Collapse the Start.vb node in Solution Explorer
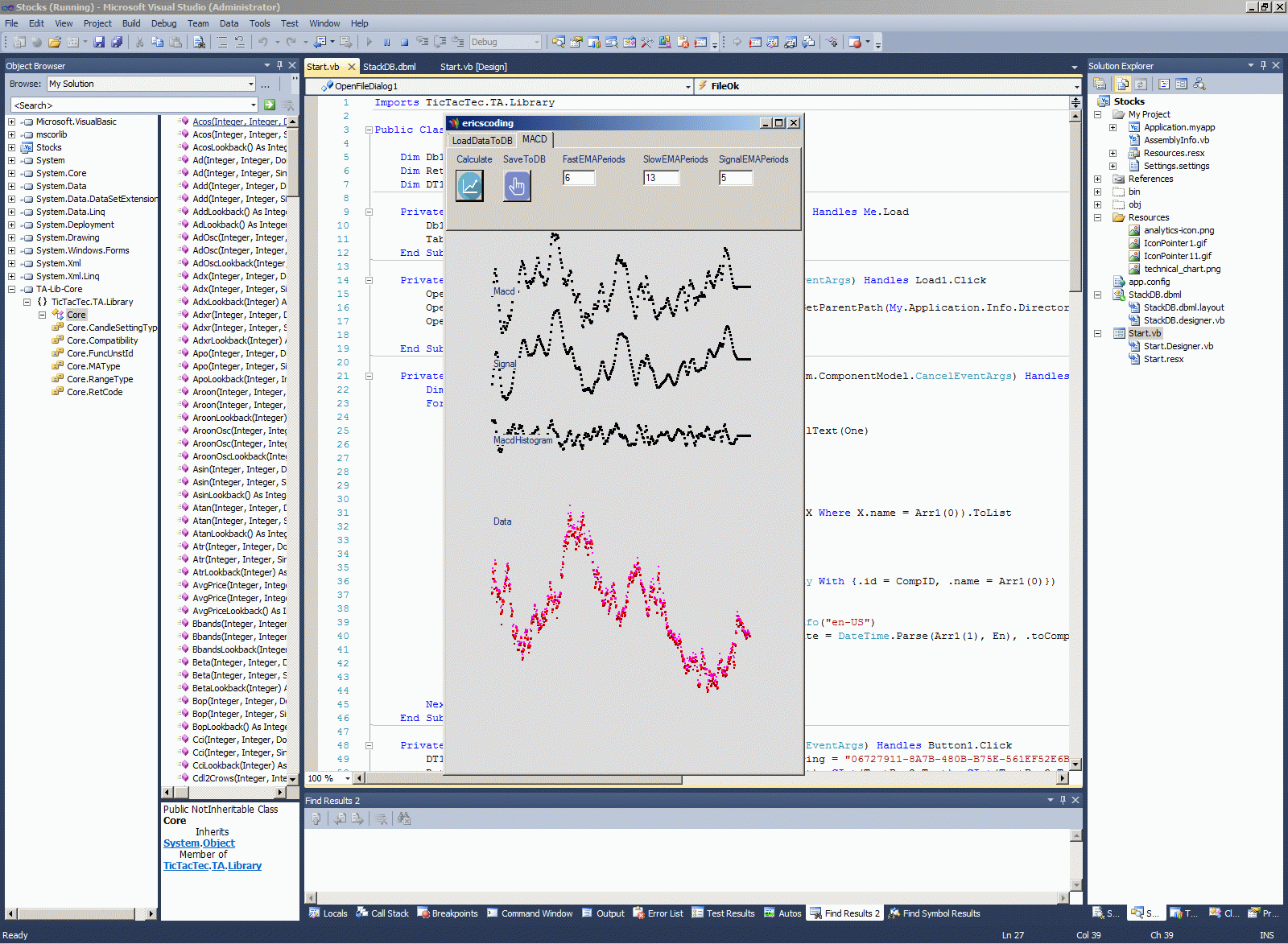 (x=1097, y=333)
